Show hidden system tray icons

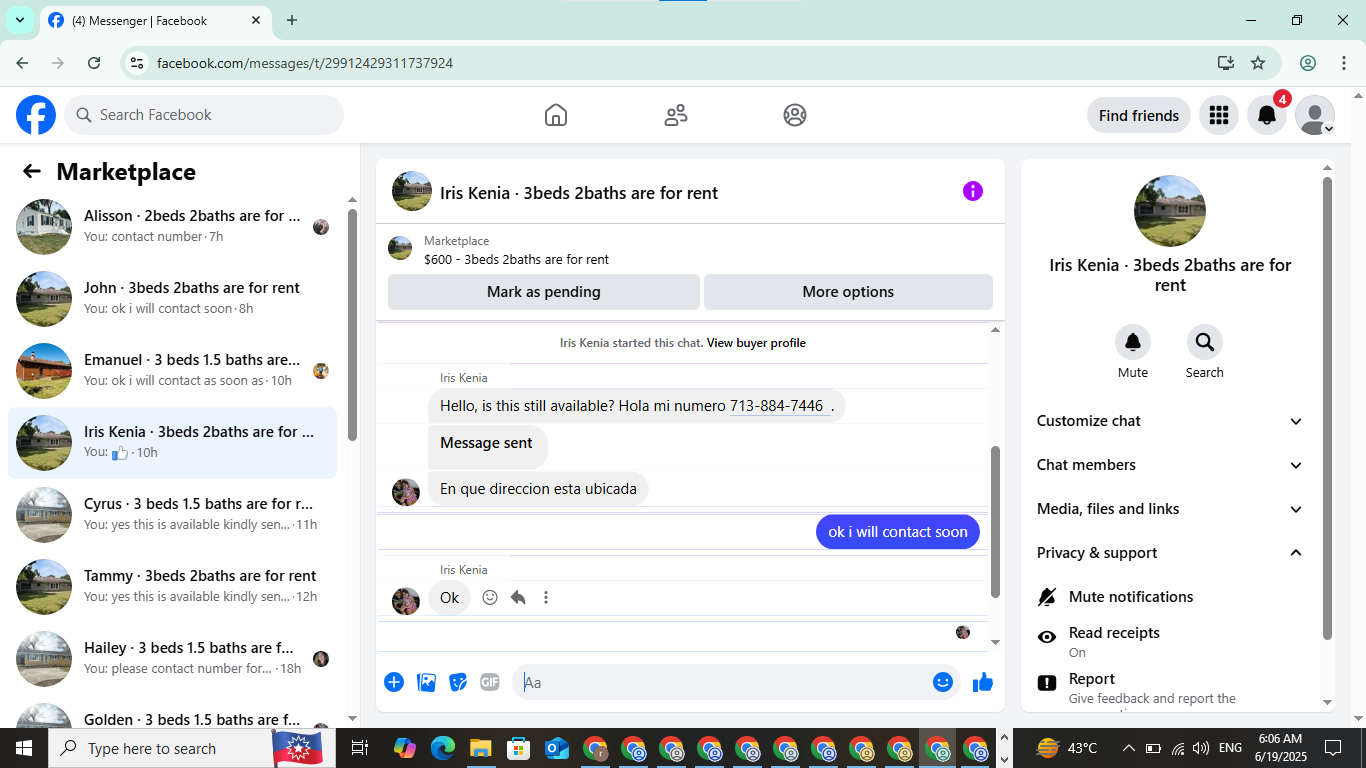(1129, 748)
